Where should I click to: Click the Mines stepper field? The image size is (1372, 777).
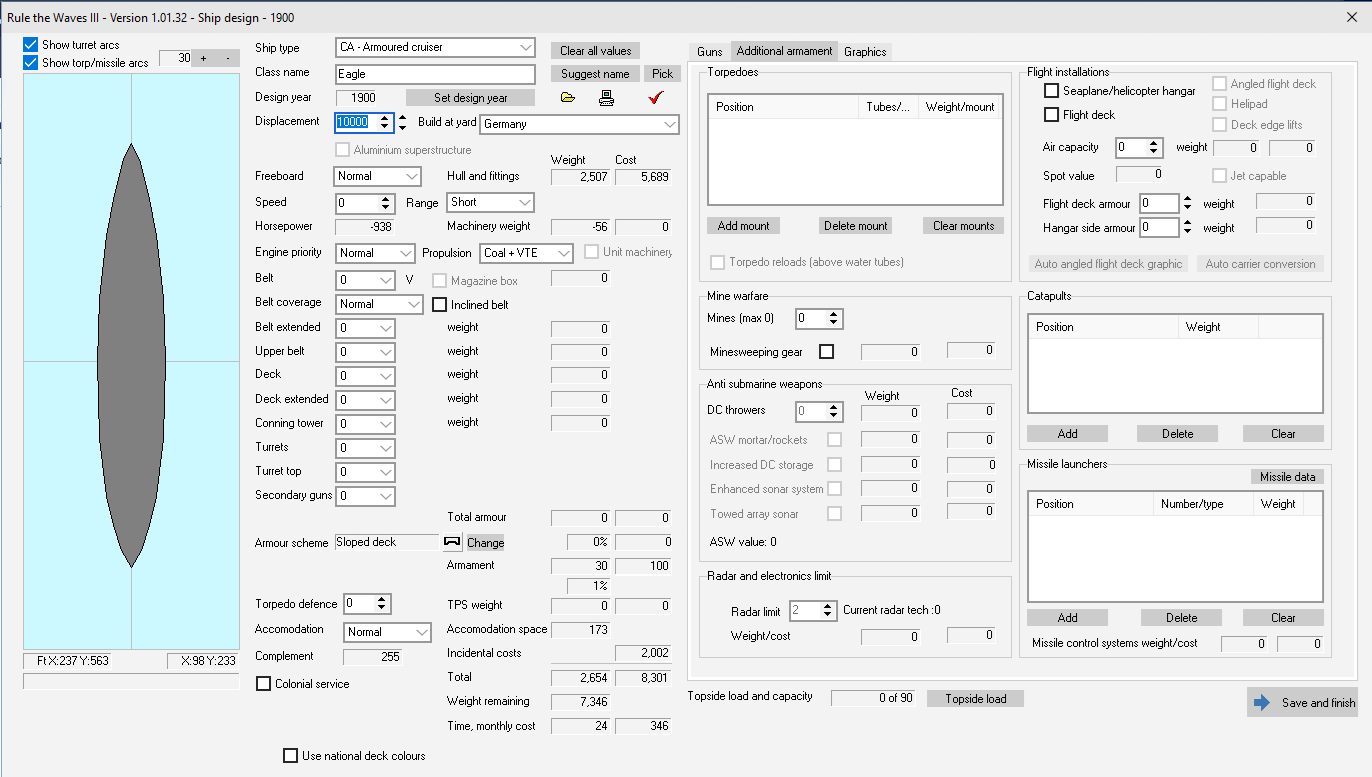point(819,319)
